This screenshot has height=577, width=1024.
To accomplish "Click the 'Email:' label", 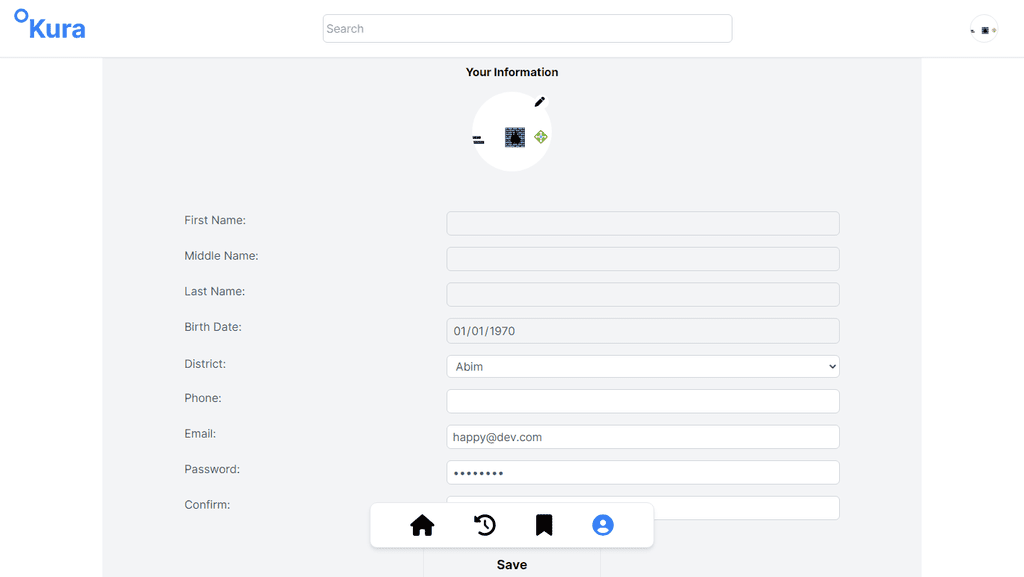I will coord(200,433).
